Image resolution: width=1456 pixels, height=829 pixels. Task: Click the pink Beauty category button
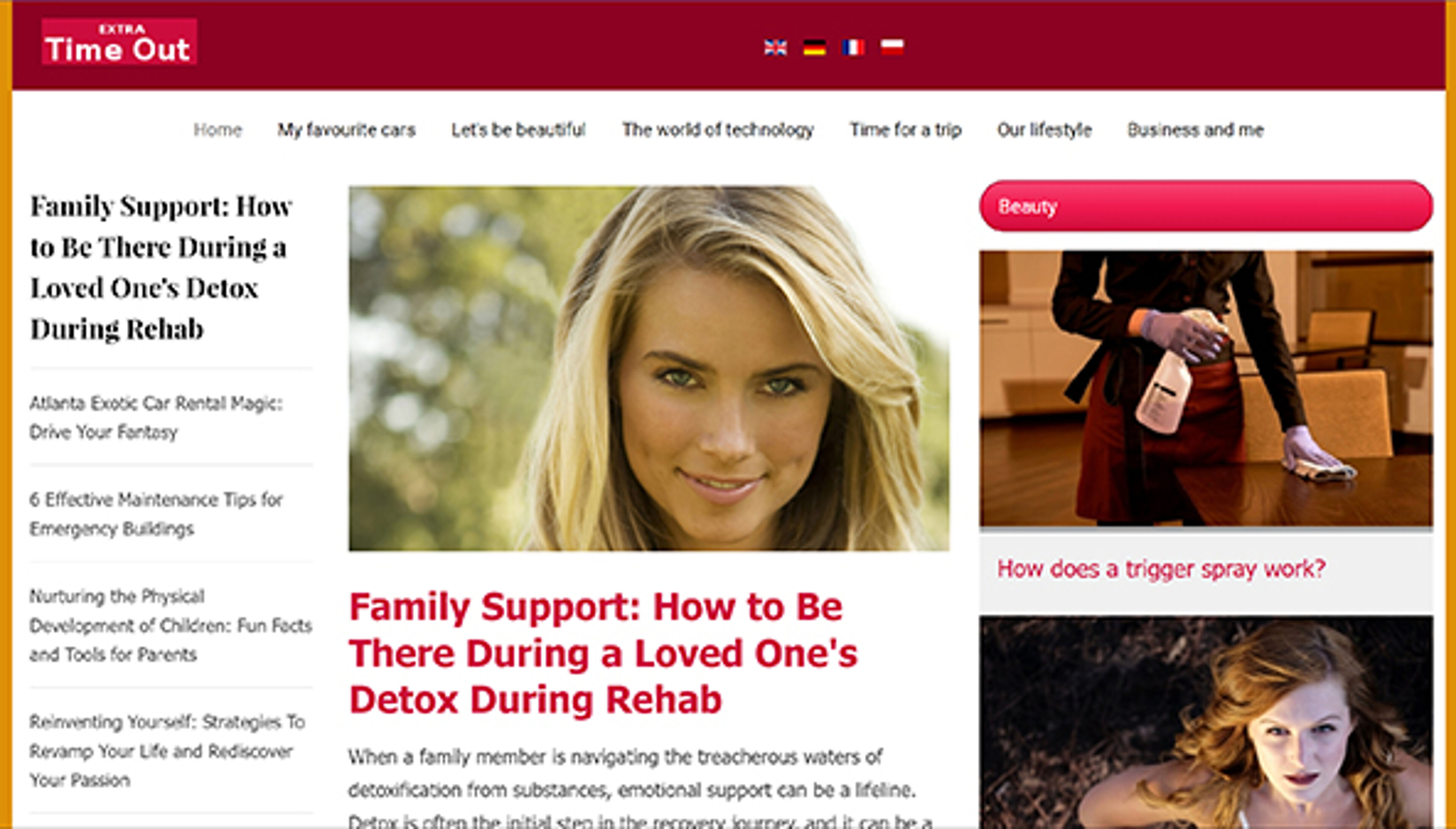coord(1206,206)
